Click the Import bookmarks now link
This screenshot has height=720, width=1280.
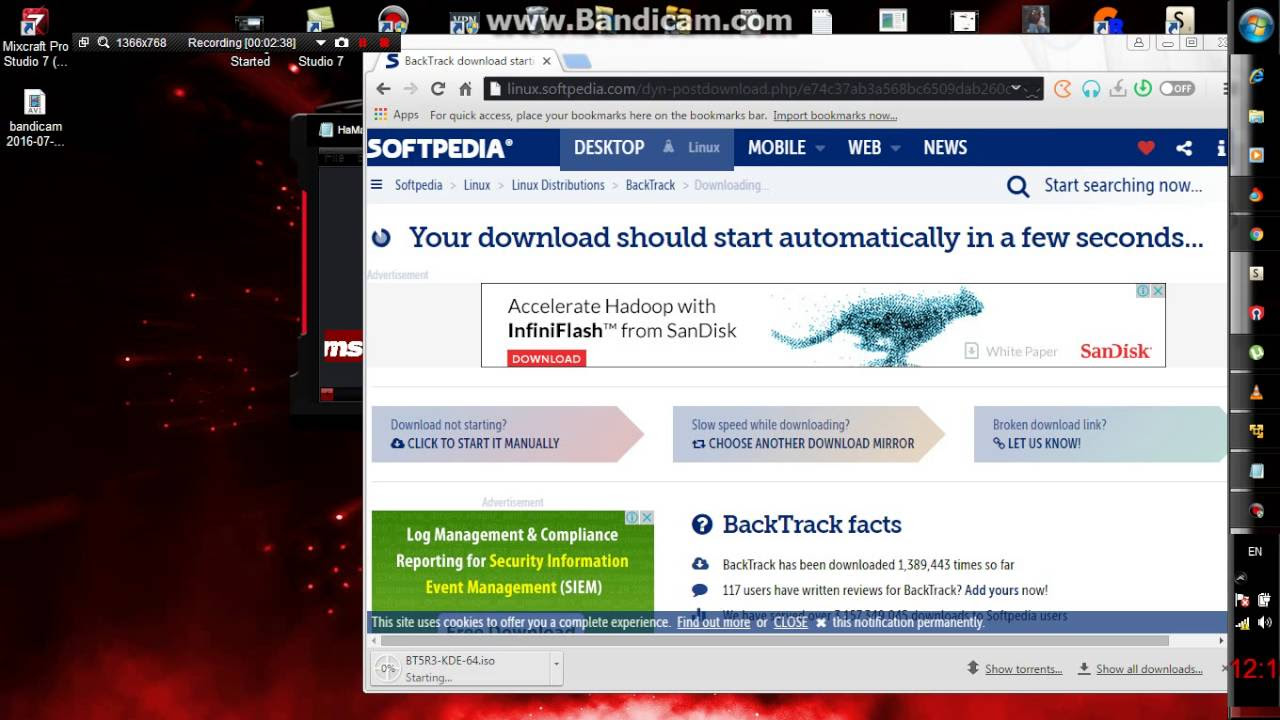tap(835, 115)
